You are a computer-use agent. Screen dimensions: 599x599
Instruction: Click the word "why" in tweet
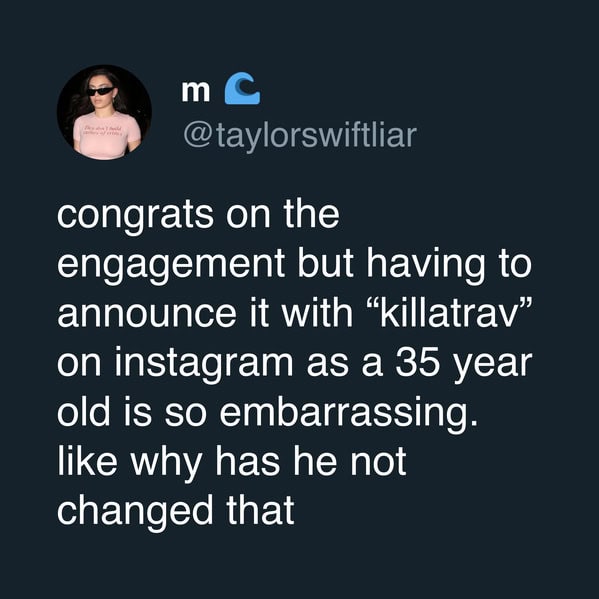tap(167, 463)
